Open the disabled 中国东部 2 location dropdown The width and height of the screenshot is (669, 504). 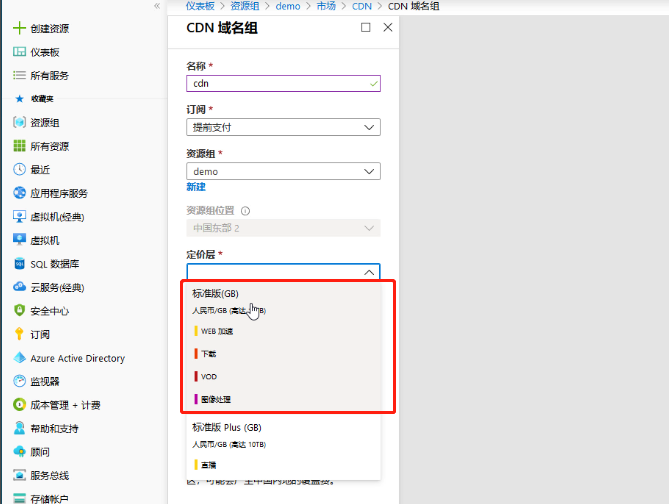tap(283, 228)
